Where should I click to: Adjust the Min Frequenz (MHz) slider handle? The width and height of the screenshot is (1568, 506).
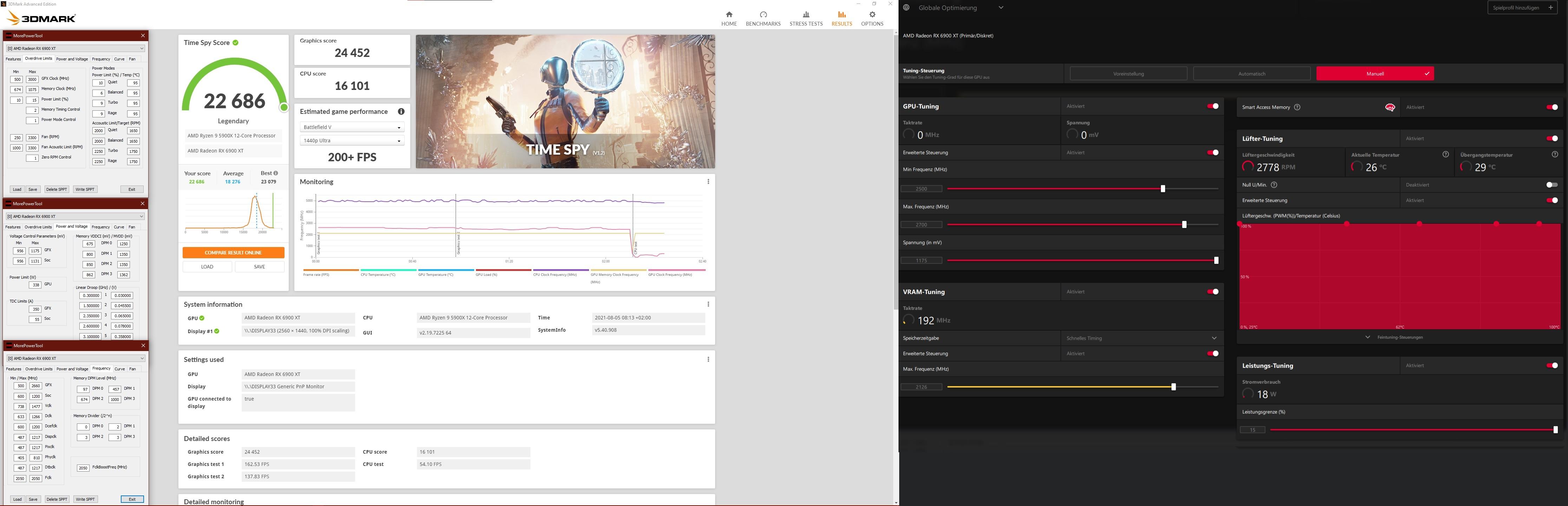(x=1163, y=189)
